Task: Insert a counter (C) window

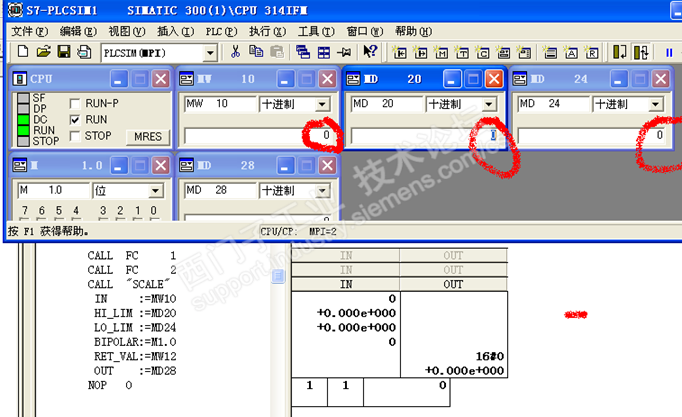Action: pos(482,53)
